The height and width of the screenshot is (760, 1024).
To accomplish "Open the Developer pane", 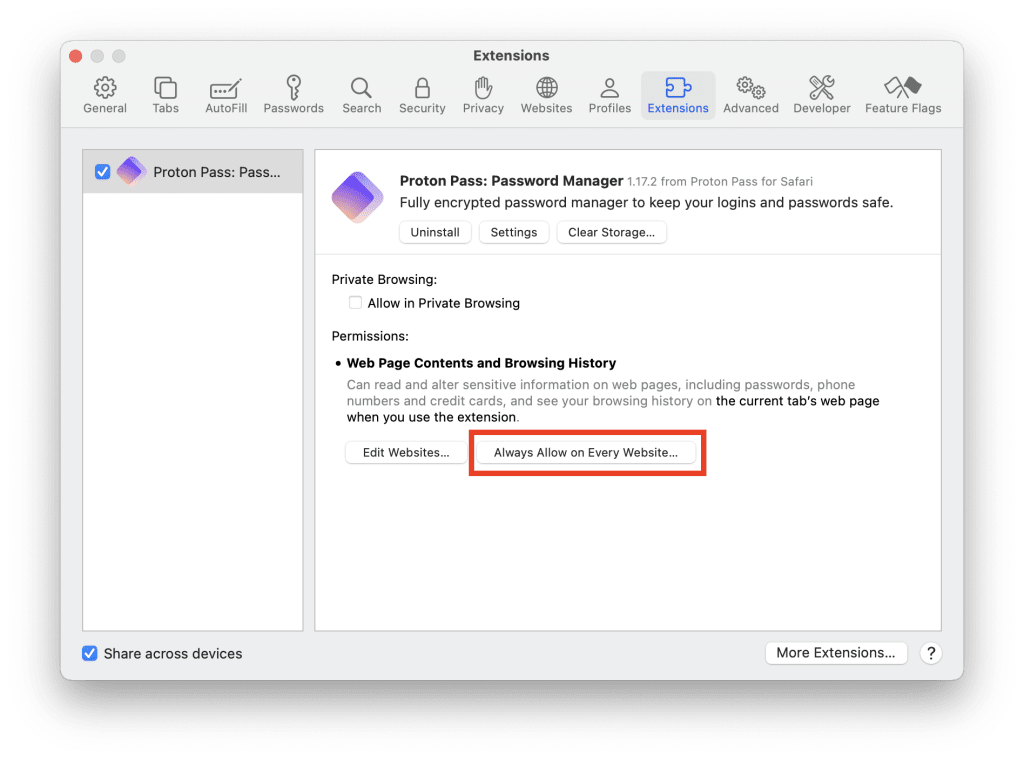I will click(821, 95).
